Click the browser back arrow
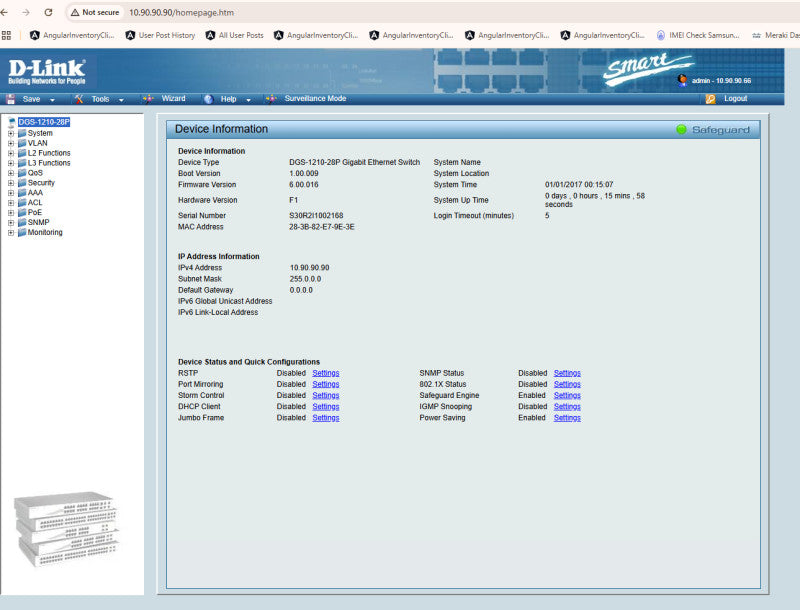 4,12
